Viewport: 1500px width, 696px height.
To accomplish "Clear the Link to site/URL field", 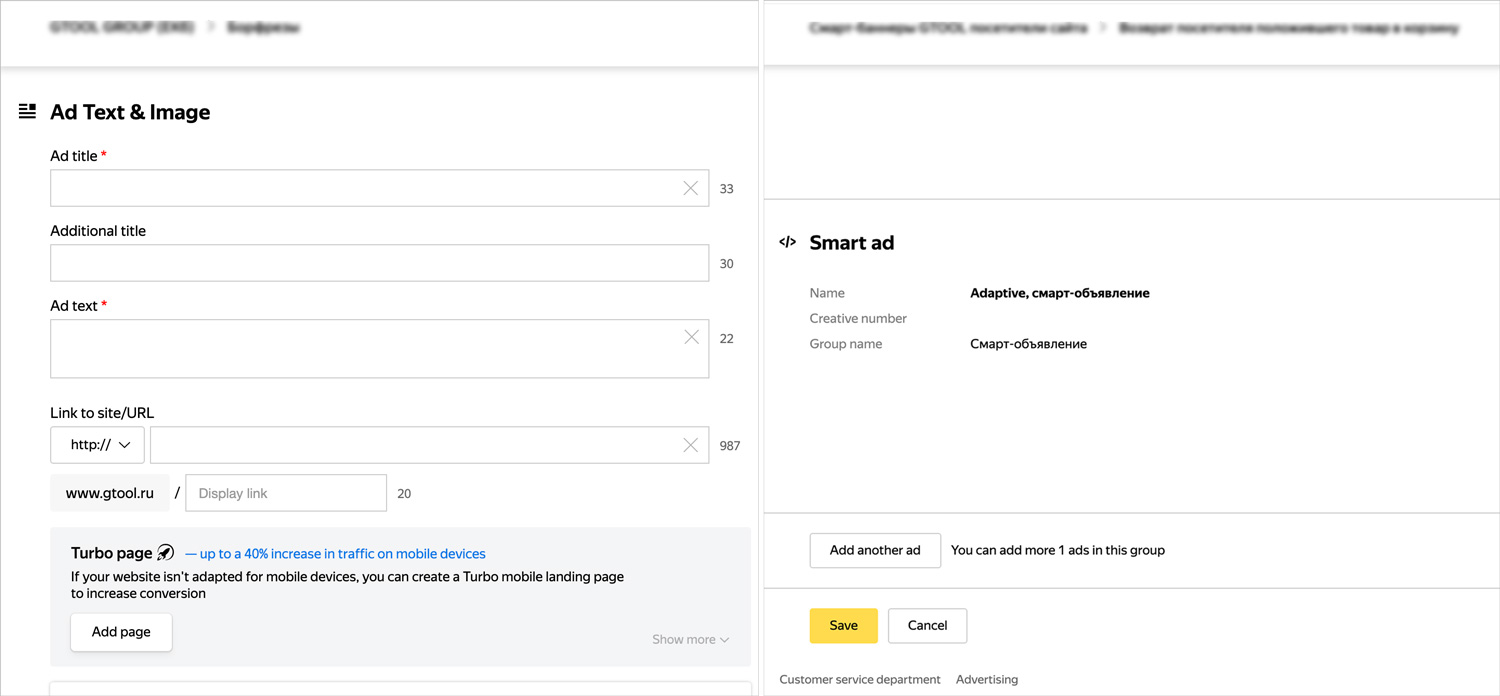I will pos(690,445).
